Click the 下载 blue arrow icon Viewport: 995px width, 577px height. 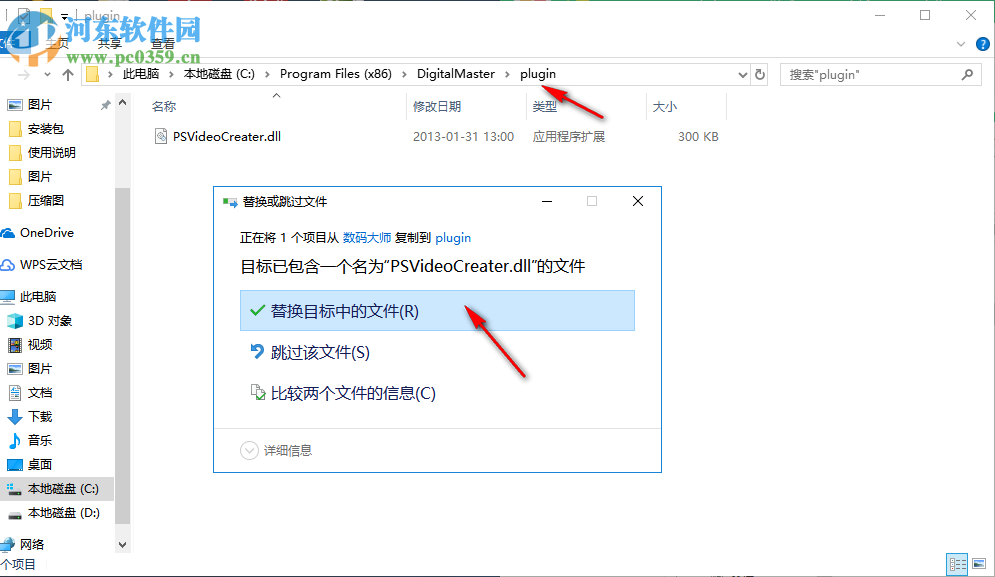pyautogui.click(x=15, y=416)
